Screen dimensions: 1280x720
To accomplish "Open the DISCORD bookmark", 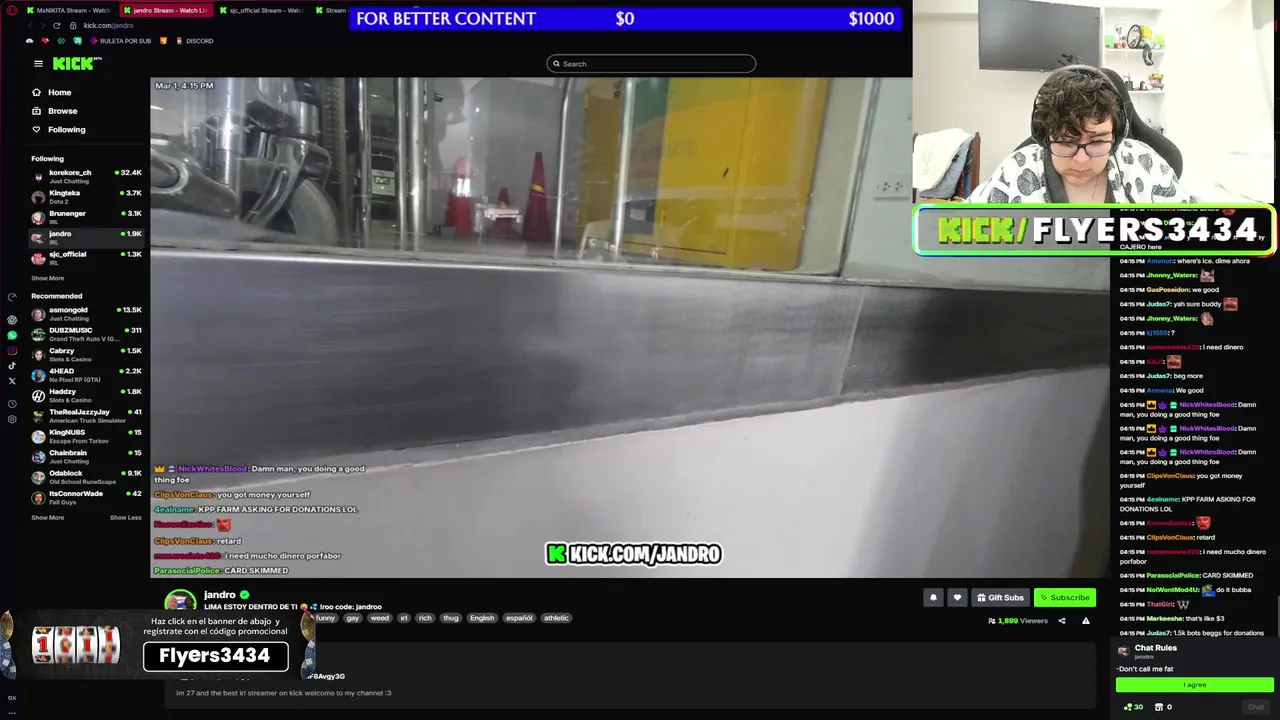I will point(194,41).
